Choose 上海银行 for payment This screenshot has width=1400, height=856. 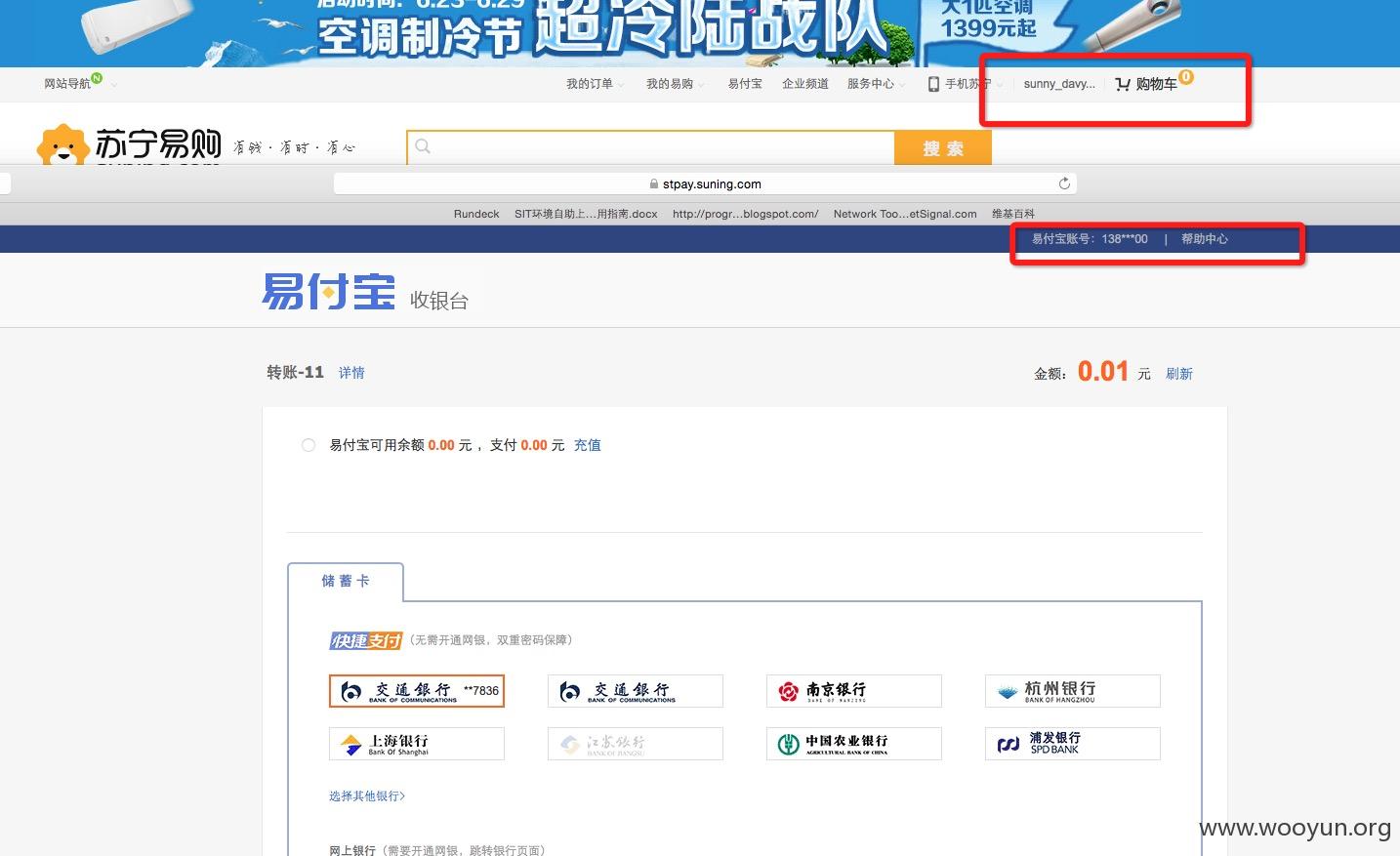click(x=417, y=744)
